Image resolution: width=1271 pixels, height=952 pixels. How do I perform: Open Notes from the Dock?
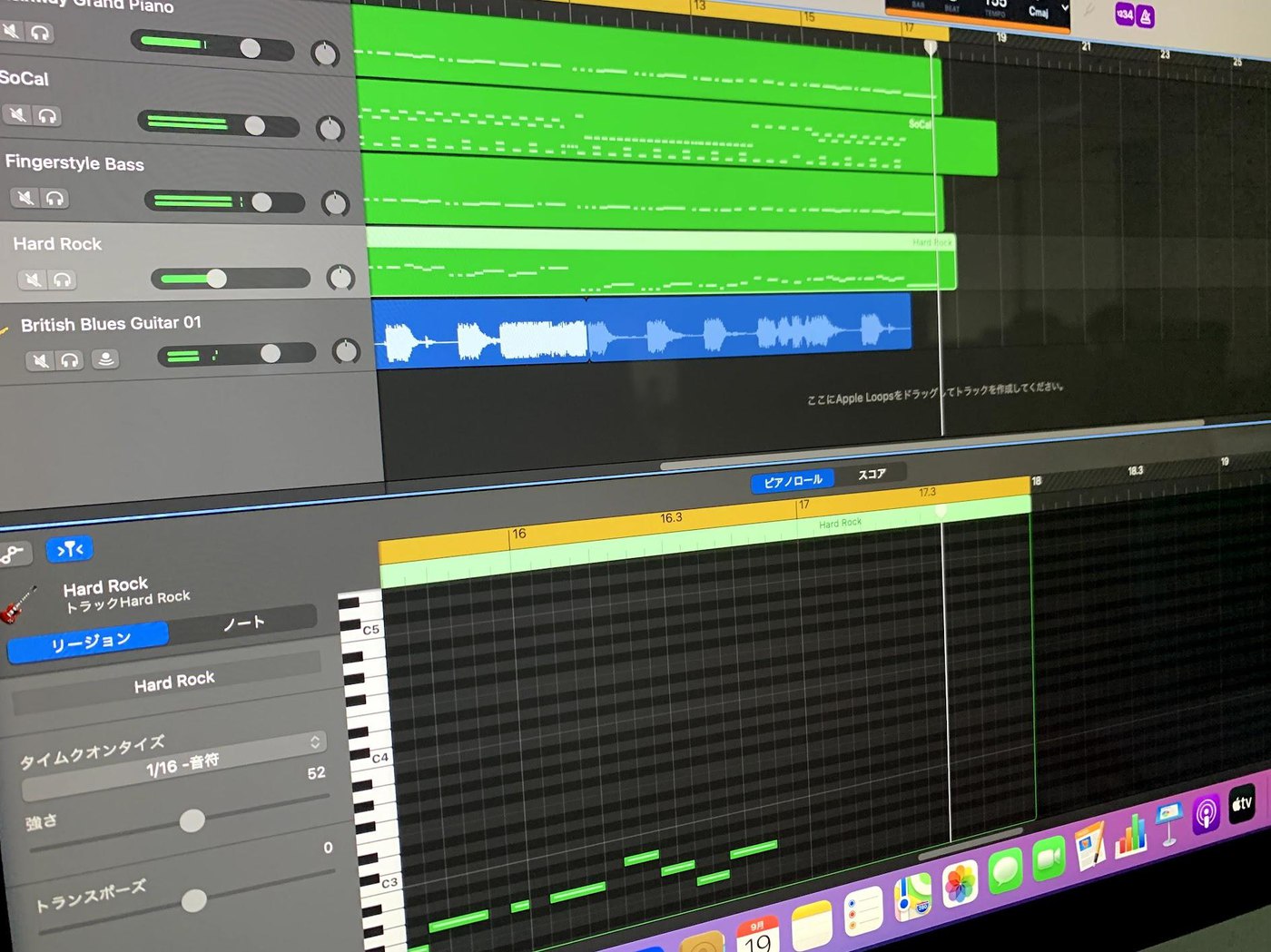811,927
